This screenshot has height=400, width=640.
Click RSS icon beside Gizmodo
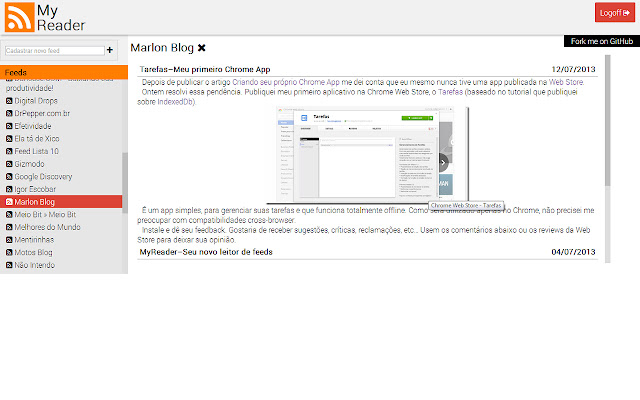(x=9, y=164)
